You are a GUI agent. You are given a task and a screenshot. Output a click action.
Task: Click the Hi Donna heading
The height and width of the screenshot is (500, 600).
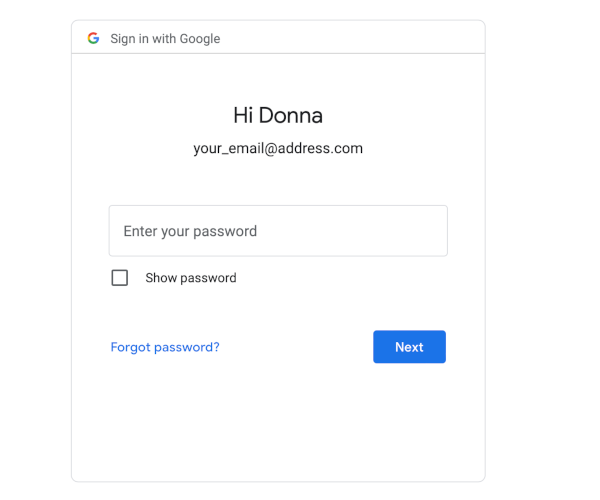point(278,115)
